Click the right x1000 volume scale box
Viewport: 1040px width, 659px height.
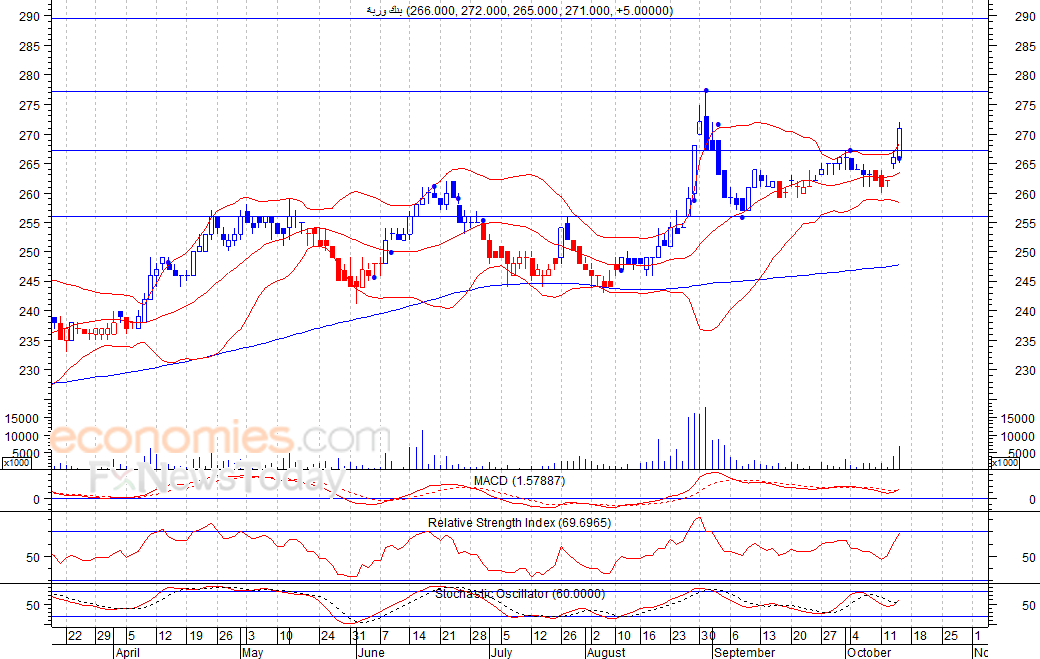[x=1004, y=463]
